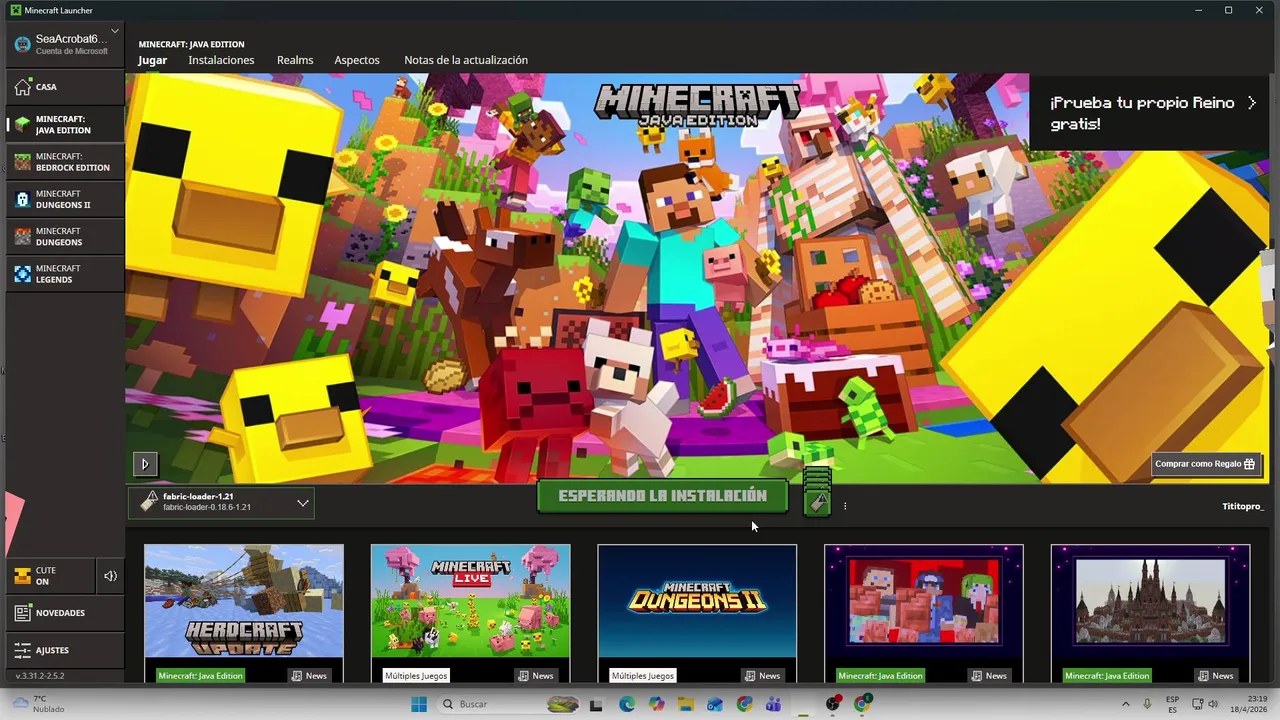
Task: Click the green block icon beside the play button
Action: pos(817,491)
